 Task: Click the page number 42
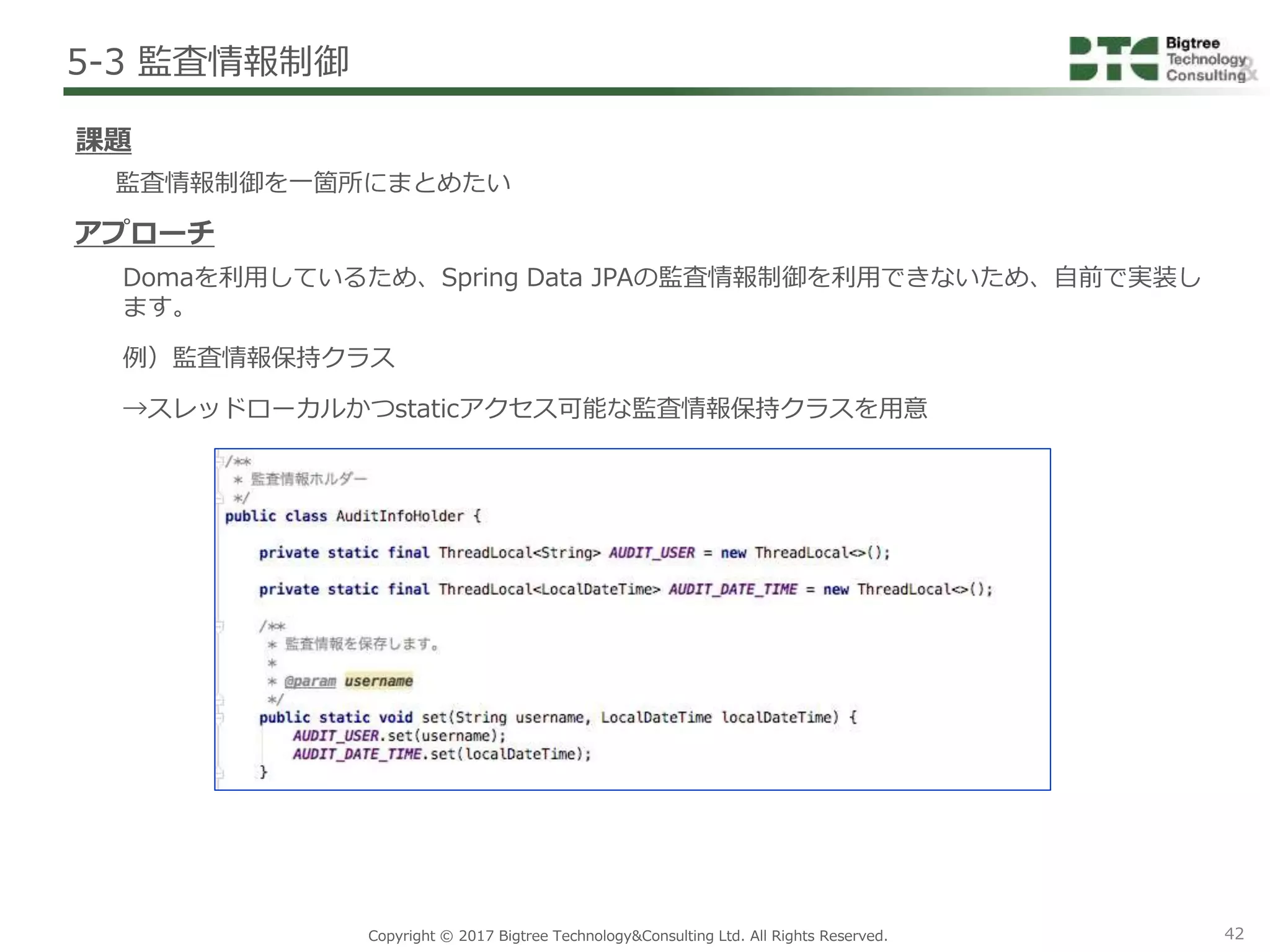(1234, 933)
